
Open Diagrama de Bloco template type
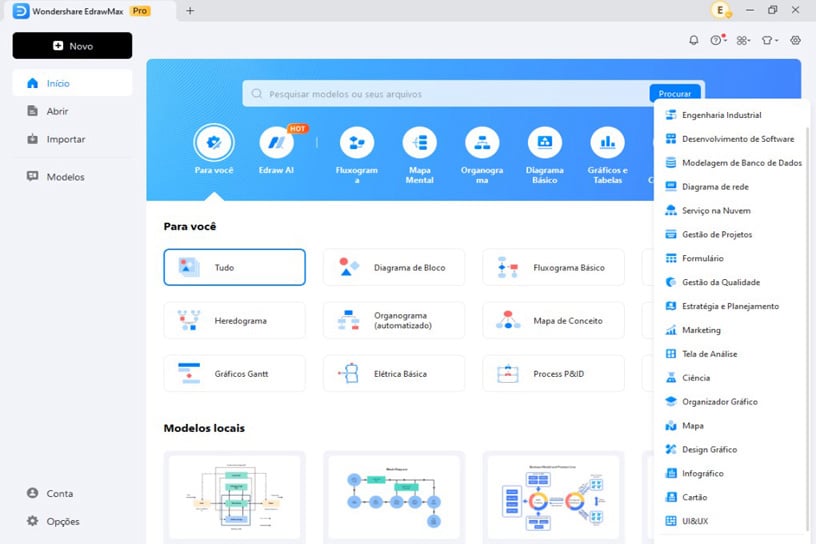click(394, 267)
